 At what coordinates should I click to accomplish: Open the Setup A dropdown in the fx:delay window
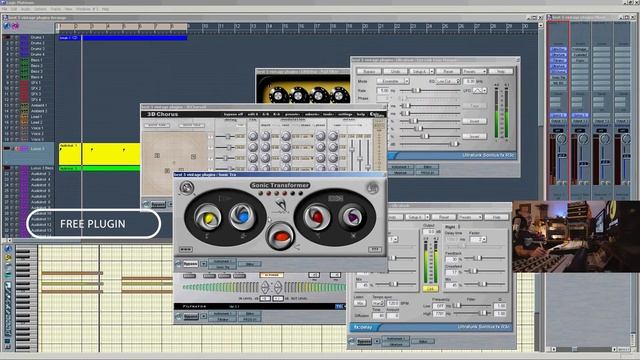(x=418, y=217)
